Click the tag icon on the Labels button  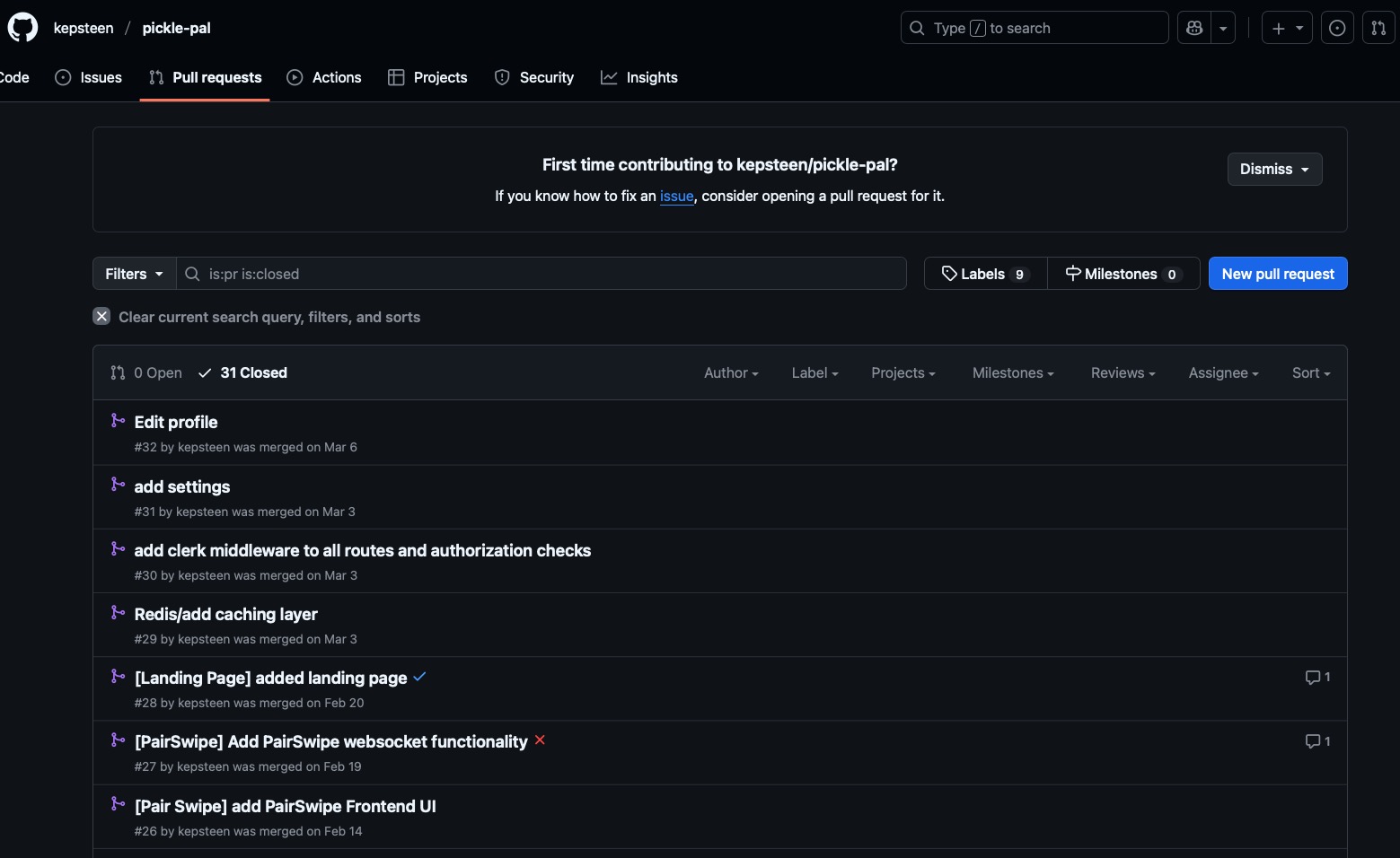pyautogui.click(x=951, y=274)
